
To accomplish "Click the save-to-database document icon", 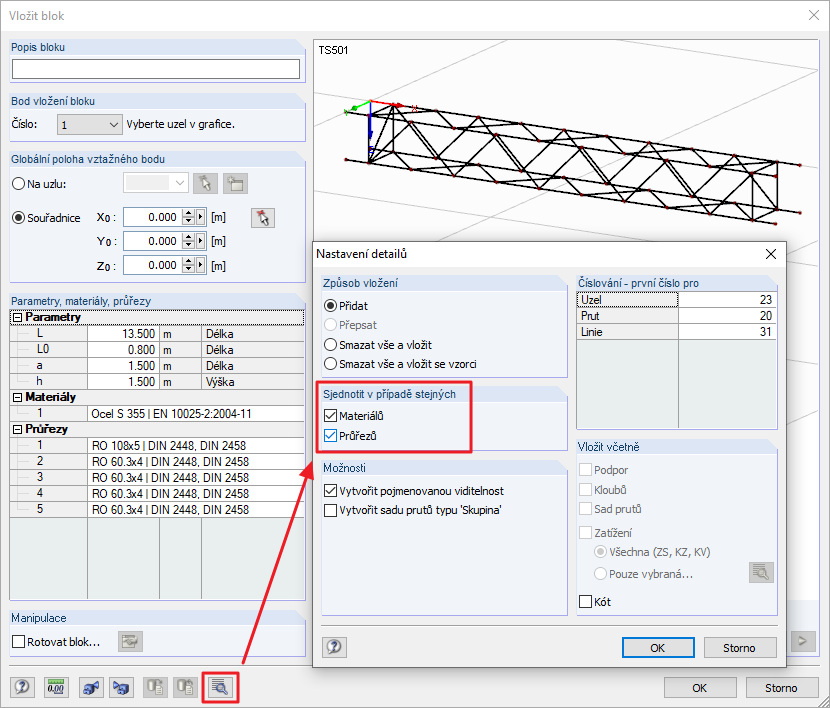I will pos(155,688).
